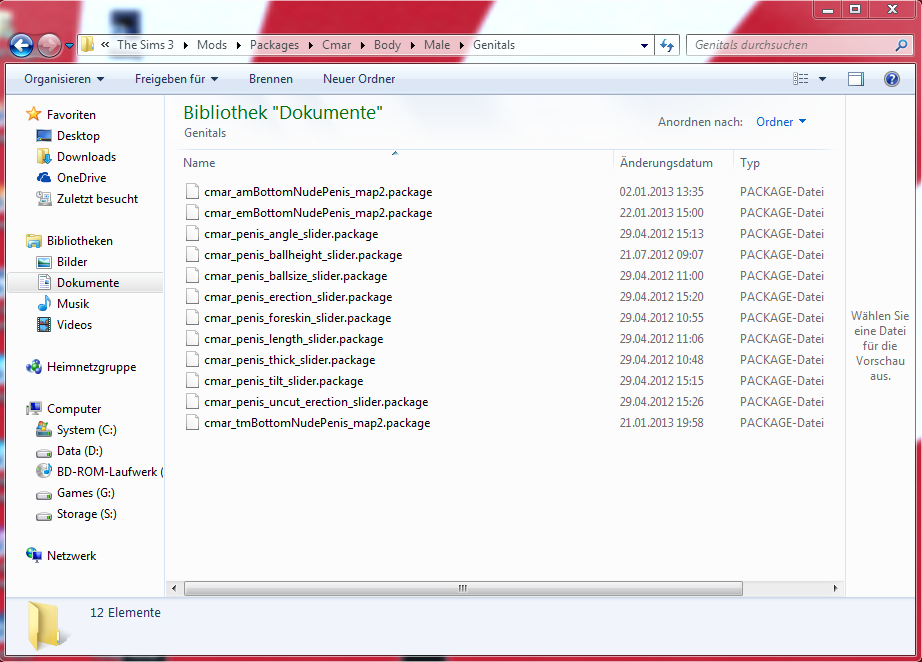This screenshot has height=662, width=922.
Task: Click the Heimnetzgruppe icon
Action: coord(34,367)
